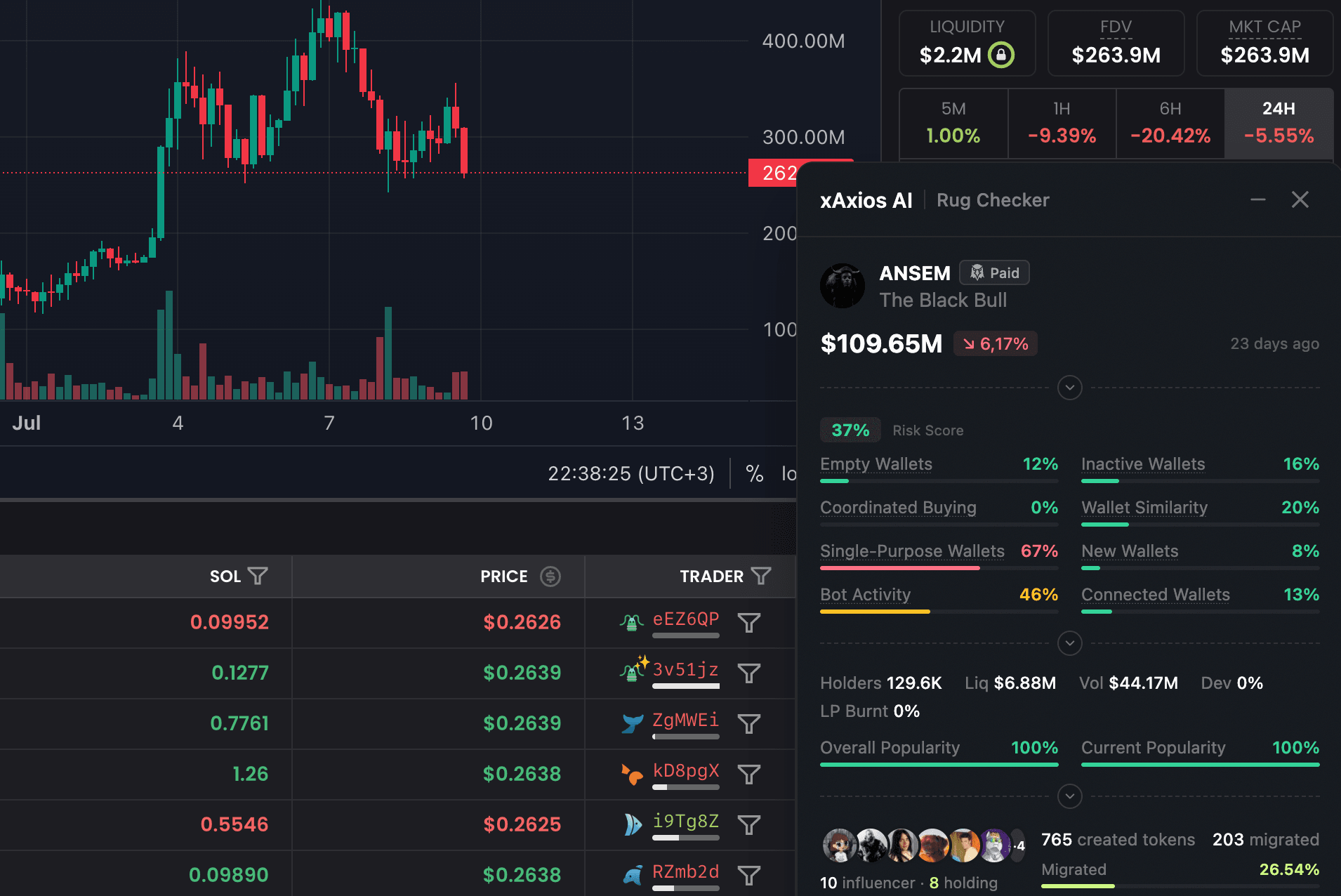Click the chart clock 22:38:25 (UTC+3)
Viewport: 1341px width, 896px height.
[x=631, y=474]
